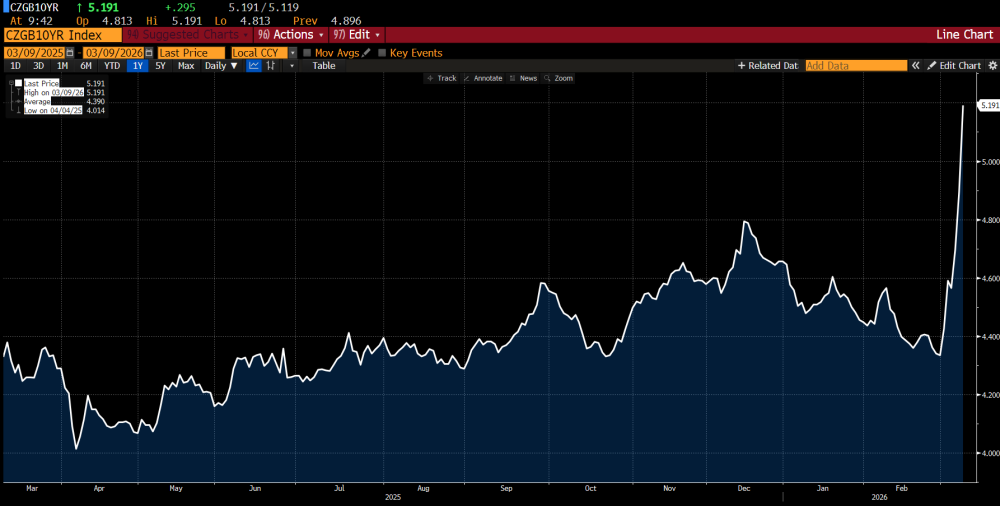Image resolution: width=1000 pixels, height=506 pixels.
Task: Open the end date calendar picker
Action: click(x=149, y=53)
